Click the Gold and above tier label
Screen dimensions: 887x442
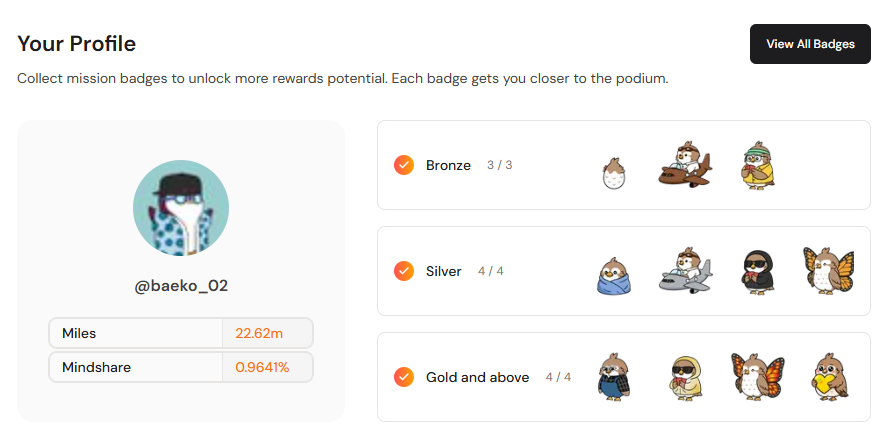[477, 377]
